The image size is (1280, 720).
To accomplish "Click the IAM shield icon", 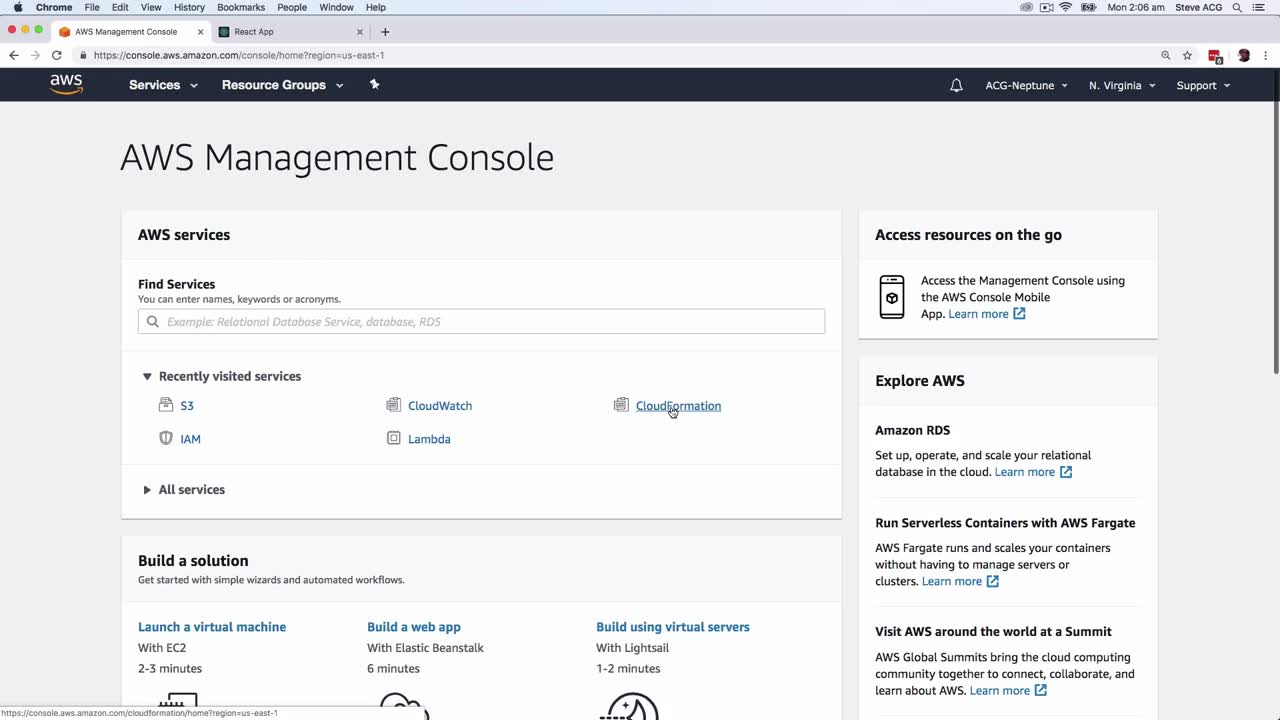I will (166, 438).
